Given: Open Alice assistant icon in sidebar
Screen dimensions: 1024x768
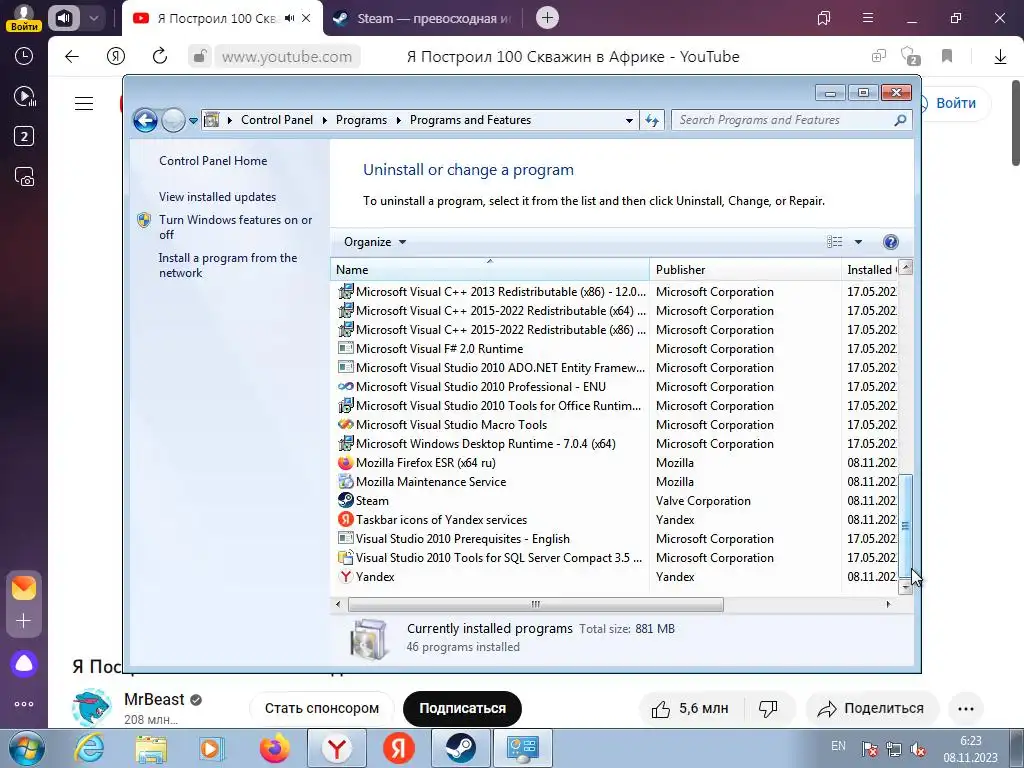Looking at the screenshot, I should [24, 664].
